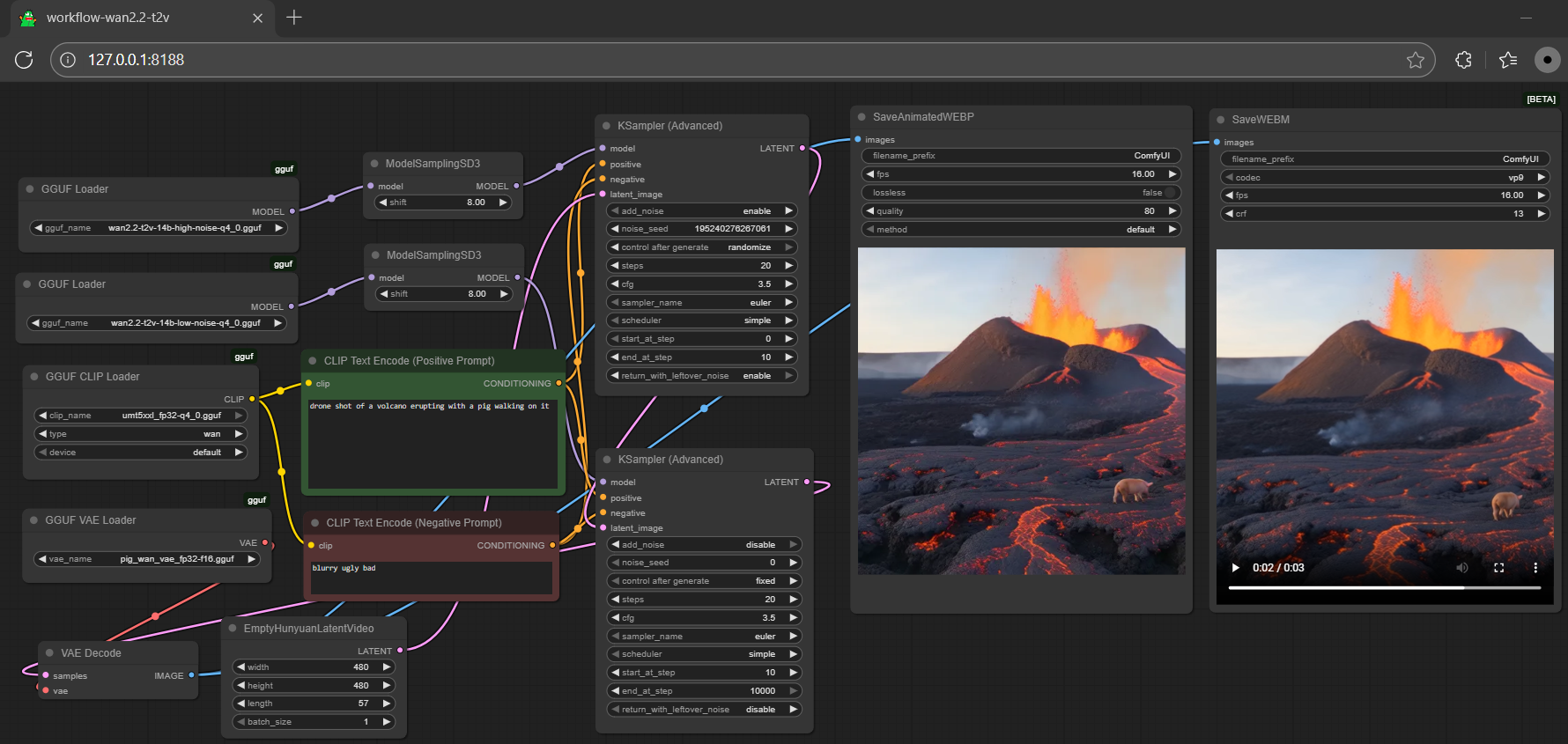This screenshot has height=744, width=1568.
Task: Click the LATENT output socket of first KSampler
Action: (802, 148)
